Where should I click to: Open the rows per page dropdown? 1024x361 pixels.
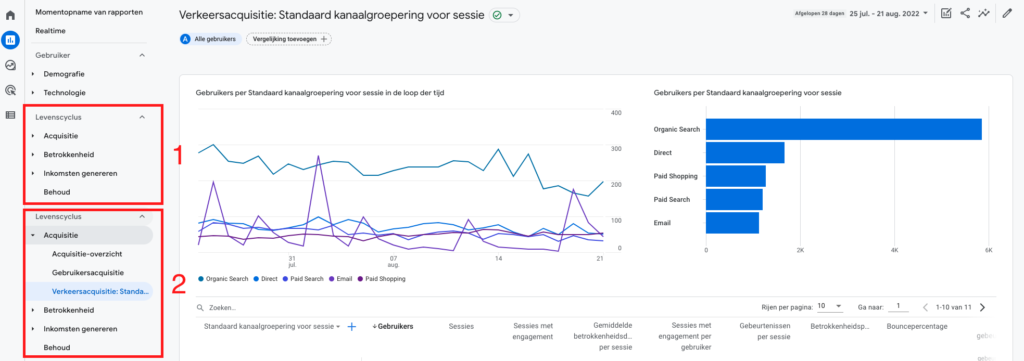pyautogui.click(x=830, y=306)
